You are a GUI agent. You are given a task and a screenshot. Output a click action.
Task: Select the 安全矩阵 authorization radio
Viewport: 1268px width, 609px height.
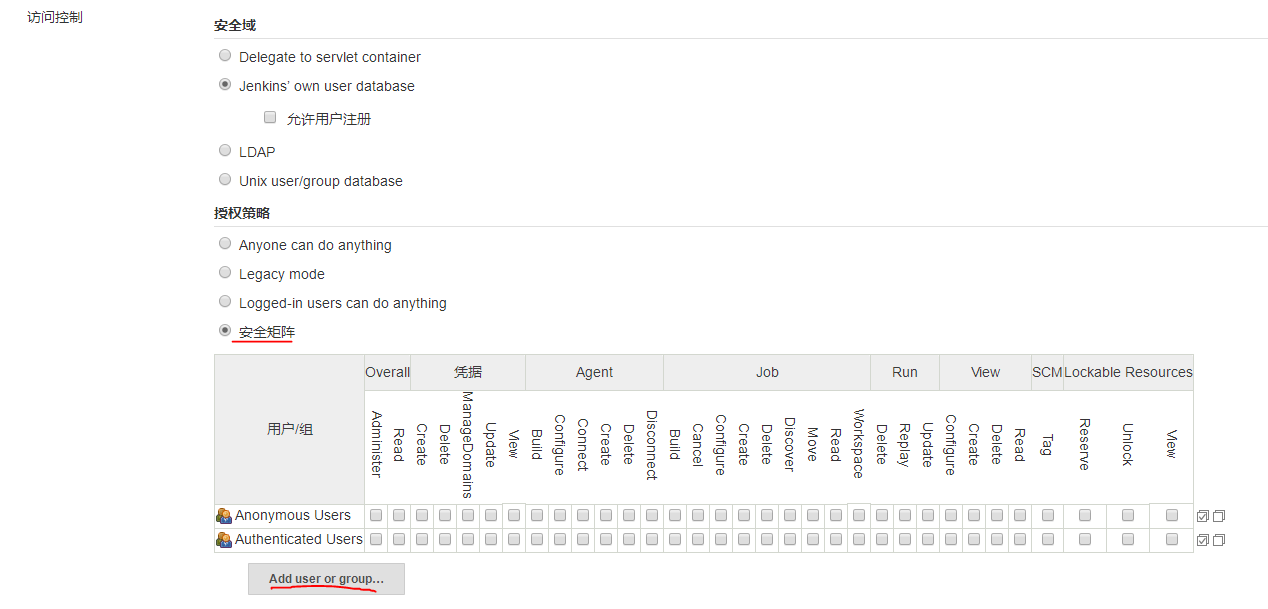click(x=225, y=331)
